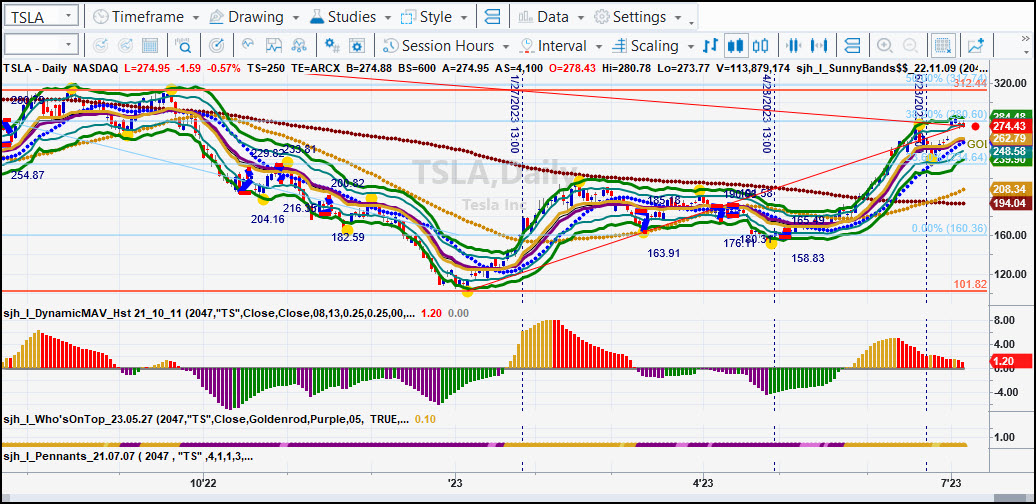Click the decrease bar spacing icon
The image size is (1036, 504).
pos(794,46)
